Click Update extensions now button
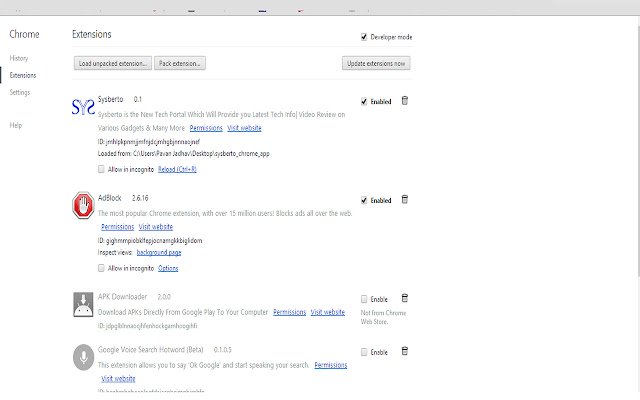Screen dimensions: 640x400 (x=376, y=63)
